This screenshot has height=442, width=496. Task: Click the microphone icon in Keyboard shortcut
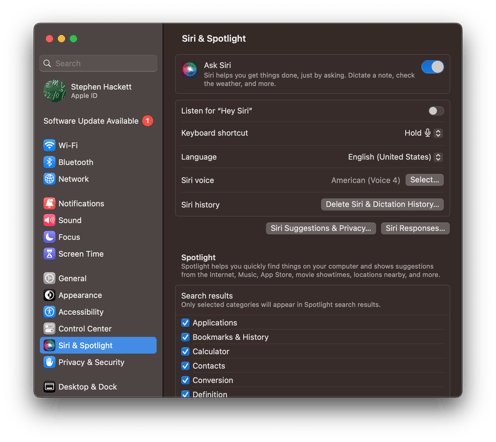click(428, 133)
